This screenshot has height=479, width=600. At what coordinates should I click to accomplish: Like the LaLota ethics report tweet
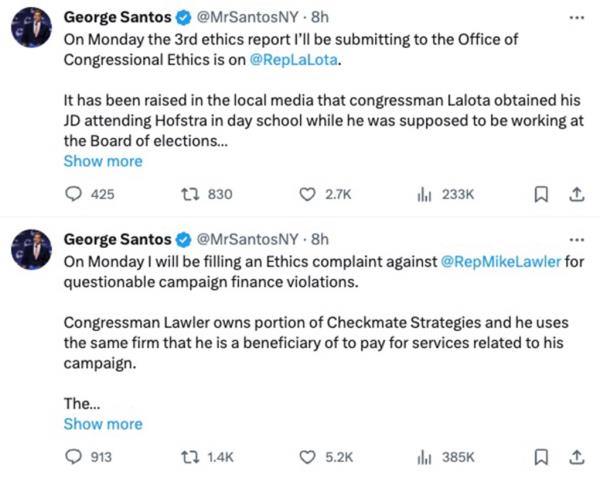308,195
